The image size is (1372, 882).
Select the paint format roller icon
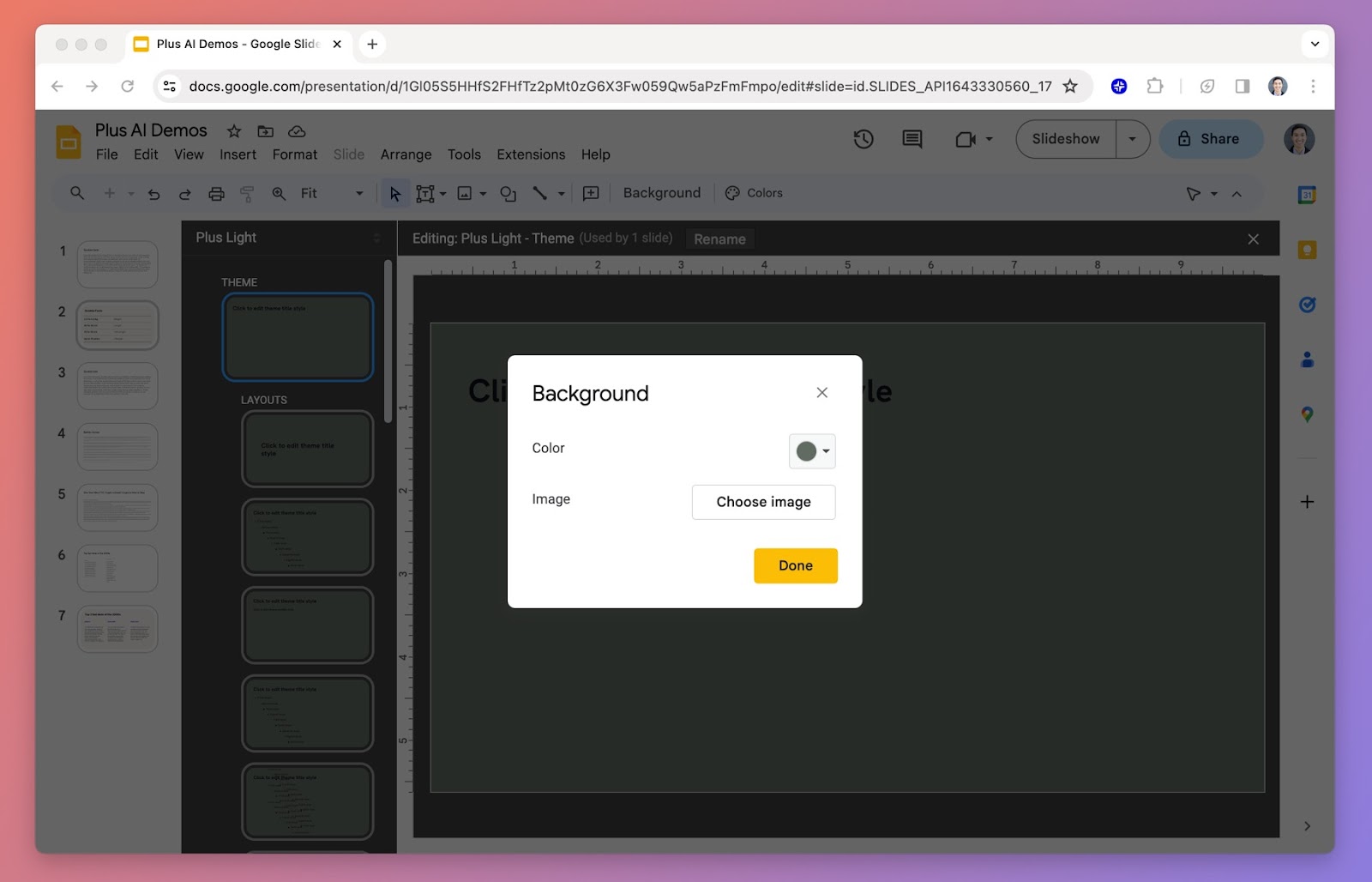[x=247, y=194]
